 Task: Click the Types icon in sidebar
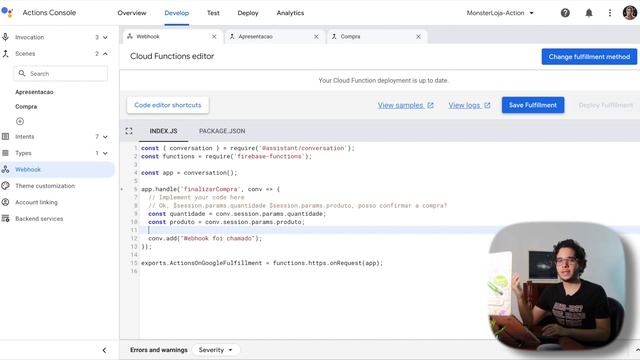5,153
